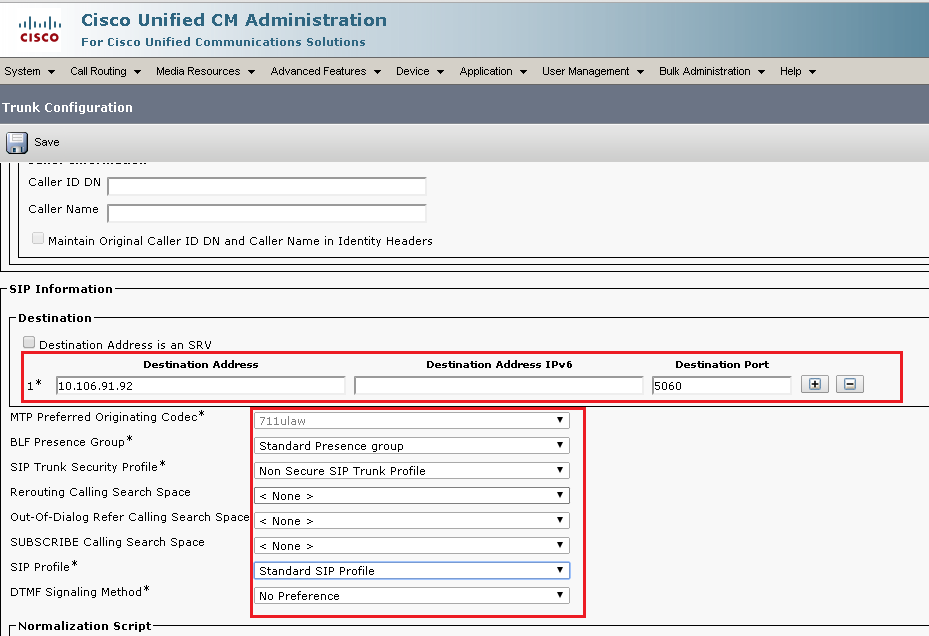Image resolution: width=929 pixels, height=636 pixels.
Task: Open the Advanced Features menu
Action: pyautogui.click(x=326, y=71)
